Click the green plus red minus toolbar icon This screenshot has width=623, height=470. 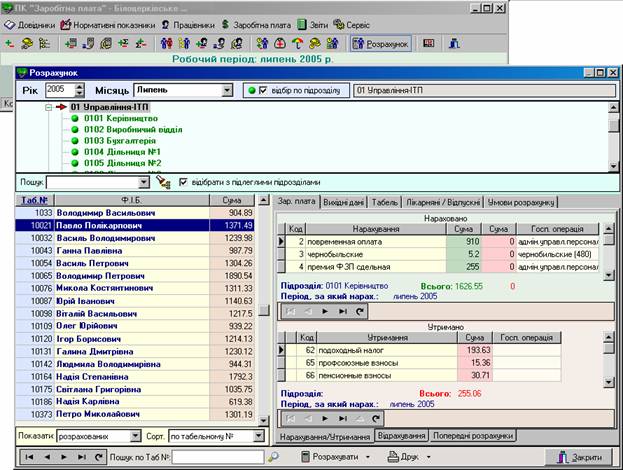tap(9, 43)
